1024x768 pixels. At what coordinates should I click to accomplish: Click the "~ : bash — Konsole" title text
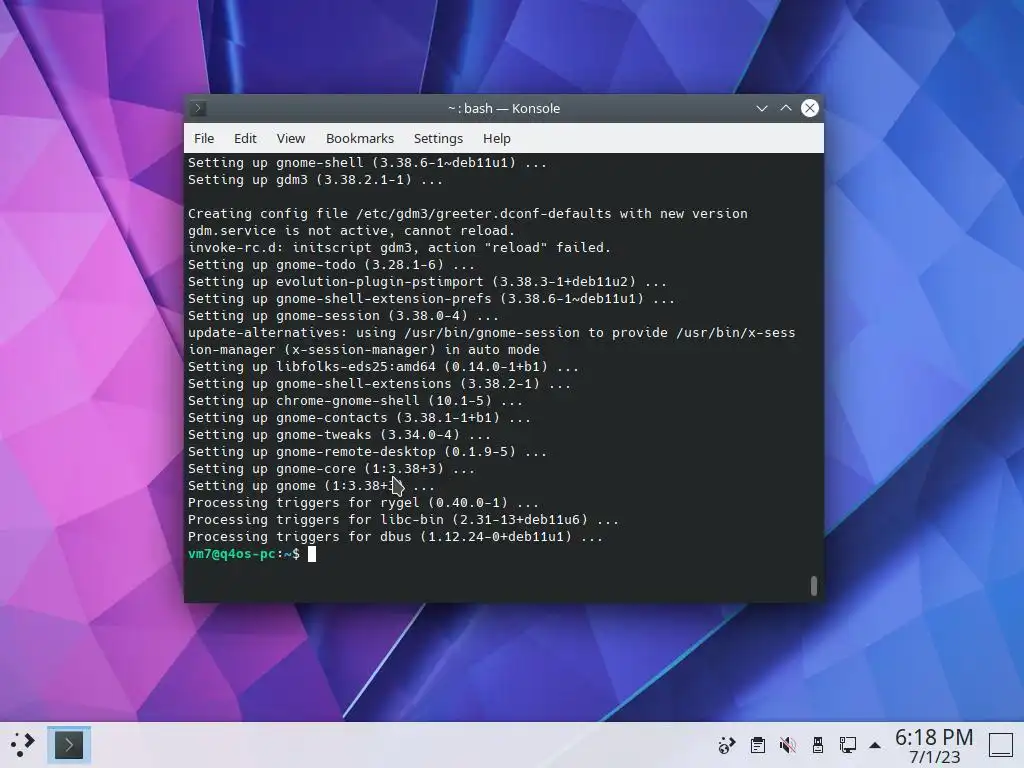click(x=504, y=108)
